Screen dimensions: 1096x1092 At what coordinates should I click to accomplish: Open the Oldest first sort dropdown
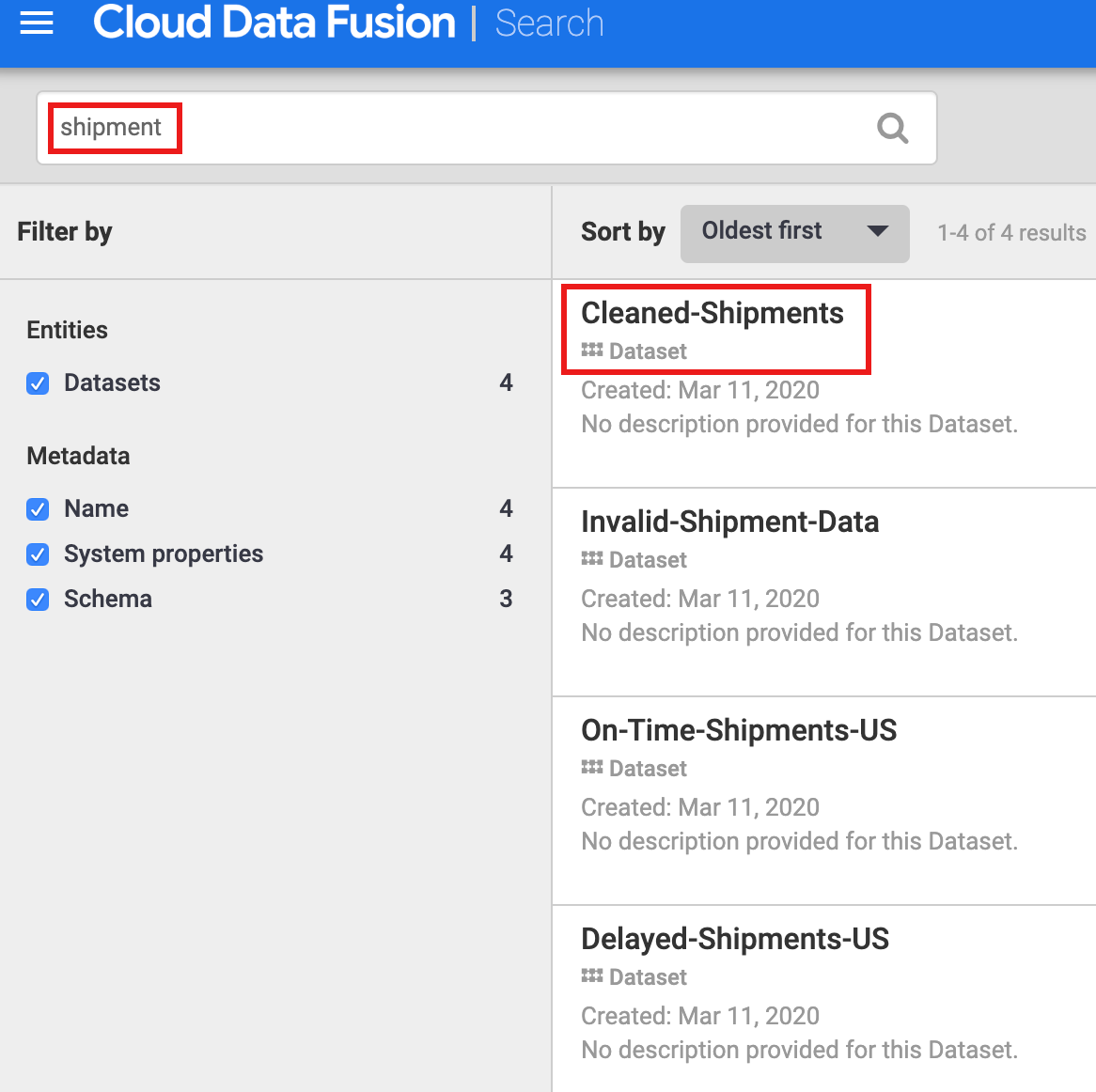[x=762, y=231]
